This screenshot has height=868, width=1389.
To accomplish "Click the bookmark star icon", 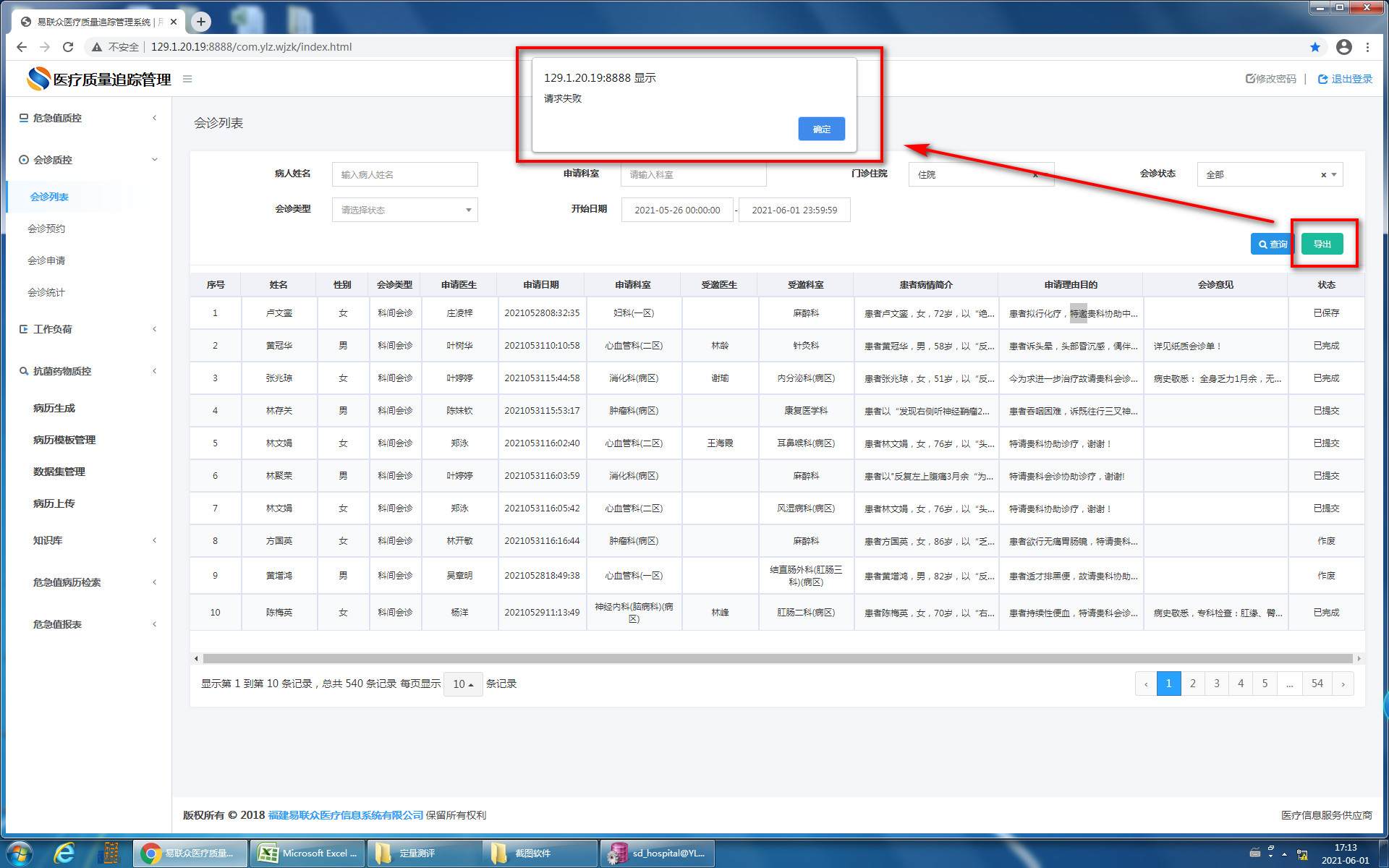I will (x=1314, y=47).
